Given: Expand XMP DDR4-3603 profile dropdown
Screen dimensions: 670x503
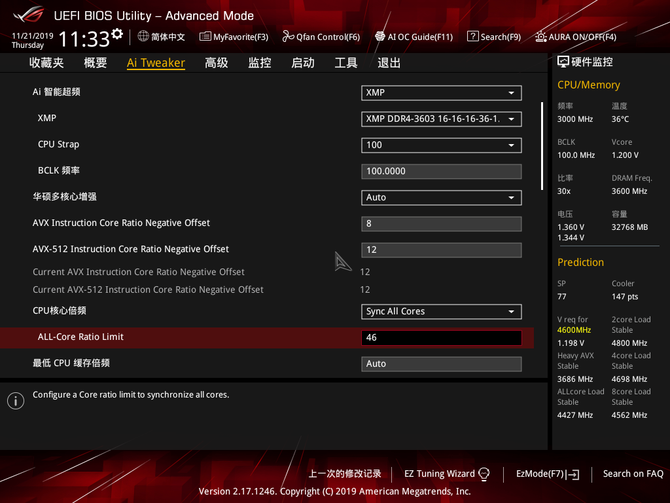Looking at the screenshot, I should (x=441, y=119).
